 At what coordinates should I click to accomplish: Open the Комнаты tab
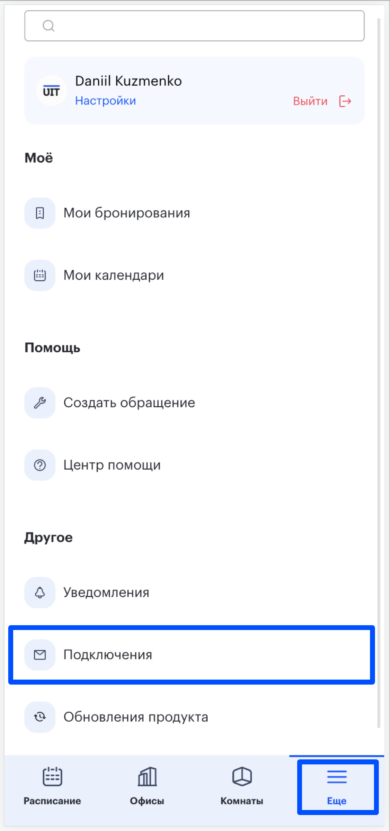(242, 786)
